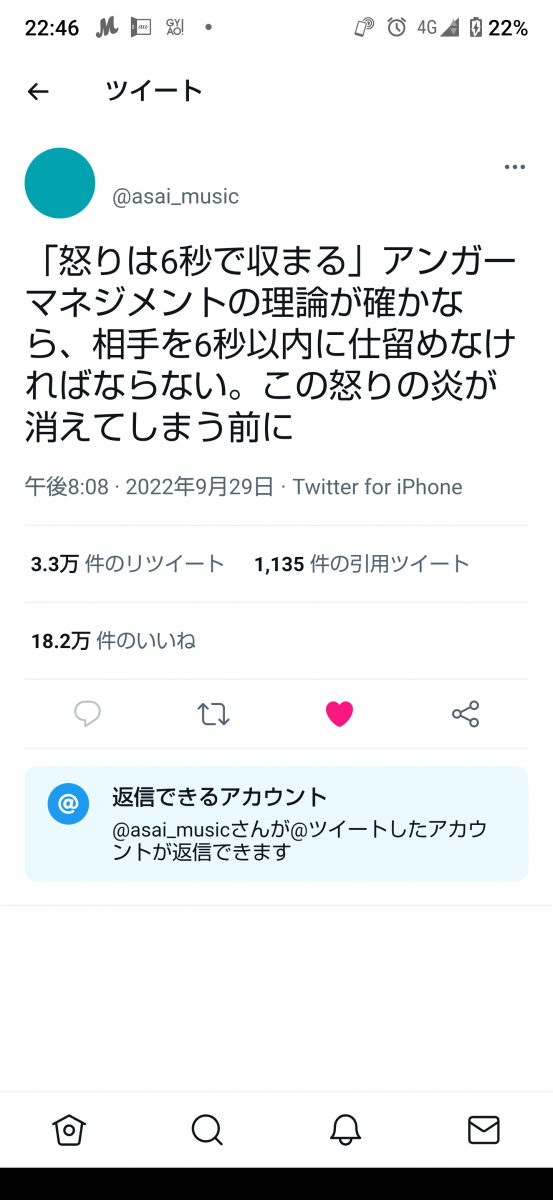This screenshot has width=553, height=1200.
Task: Tap the 返信できるアカウント info box
Action: point(276,824)
